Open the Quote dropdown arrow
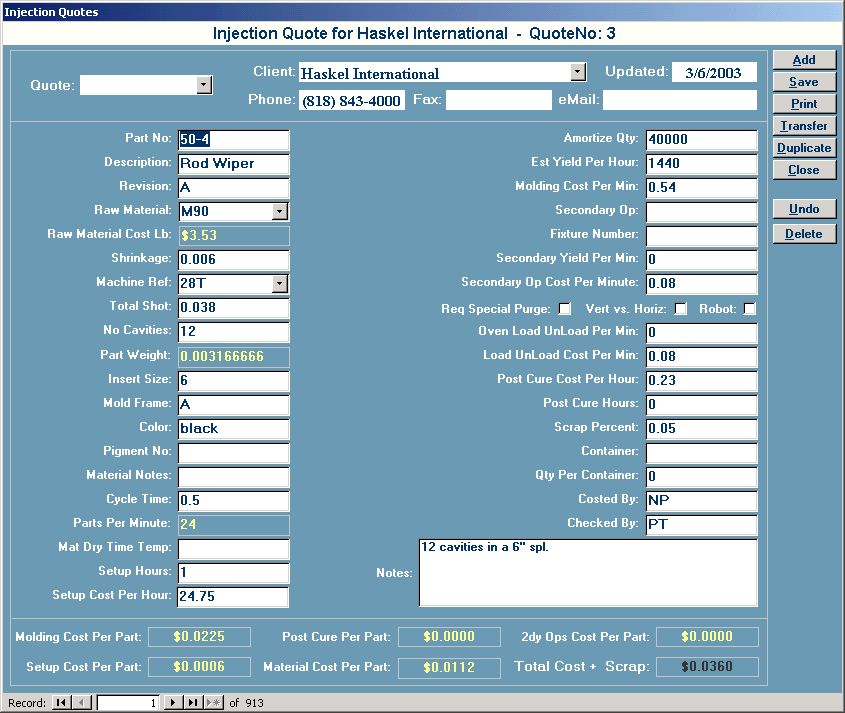Image resolution: width=845 pixels, height=713 pixels. (204, 85)
